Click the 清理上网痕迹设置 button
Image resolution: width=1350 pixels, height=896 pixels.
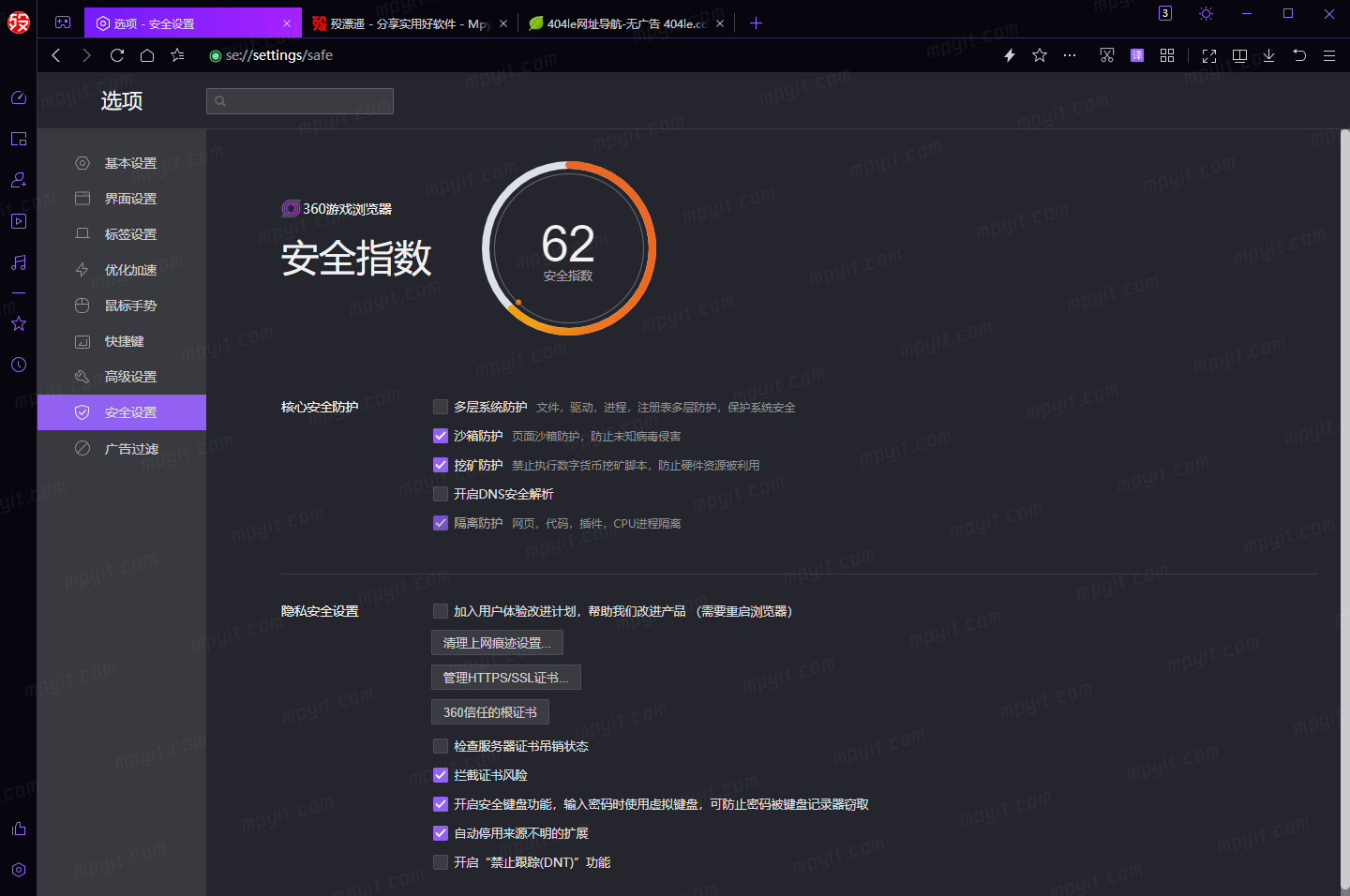tap(497, 643)
